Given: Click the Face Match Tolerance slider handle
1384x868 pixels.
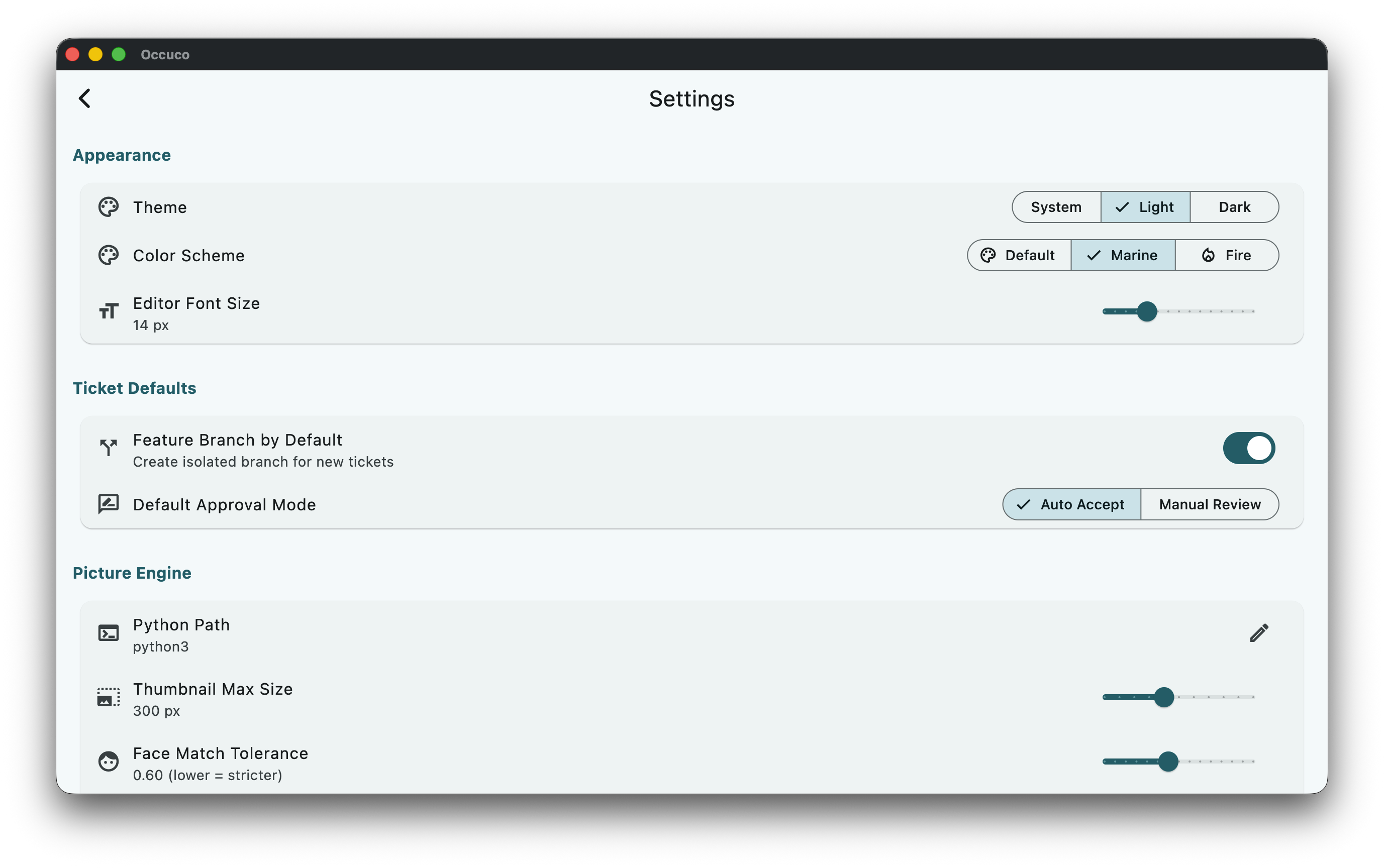Looking at the screenshot, I should pos(1168,761).
